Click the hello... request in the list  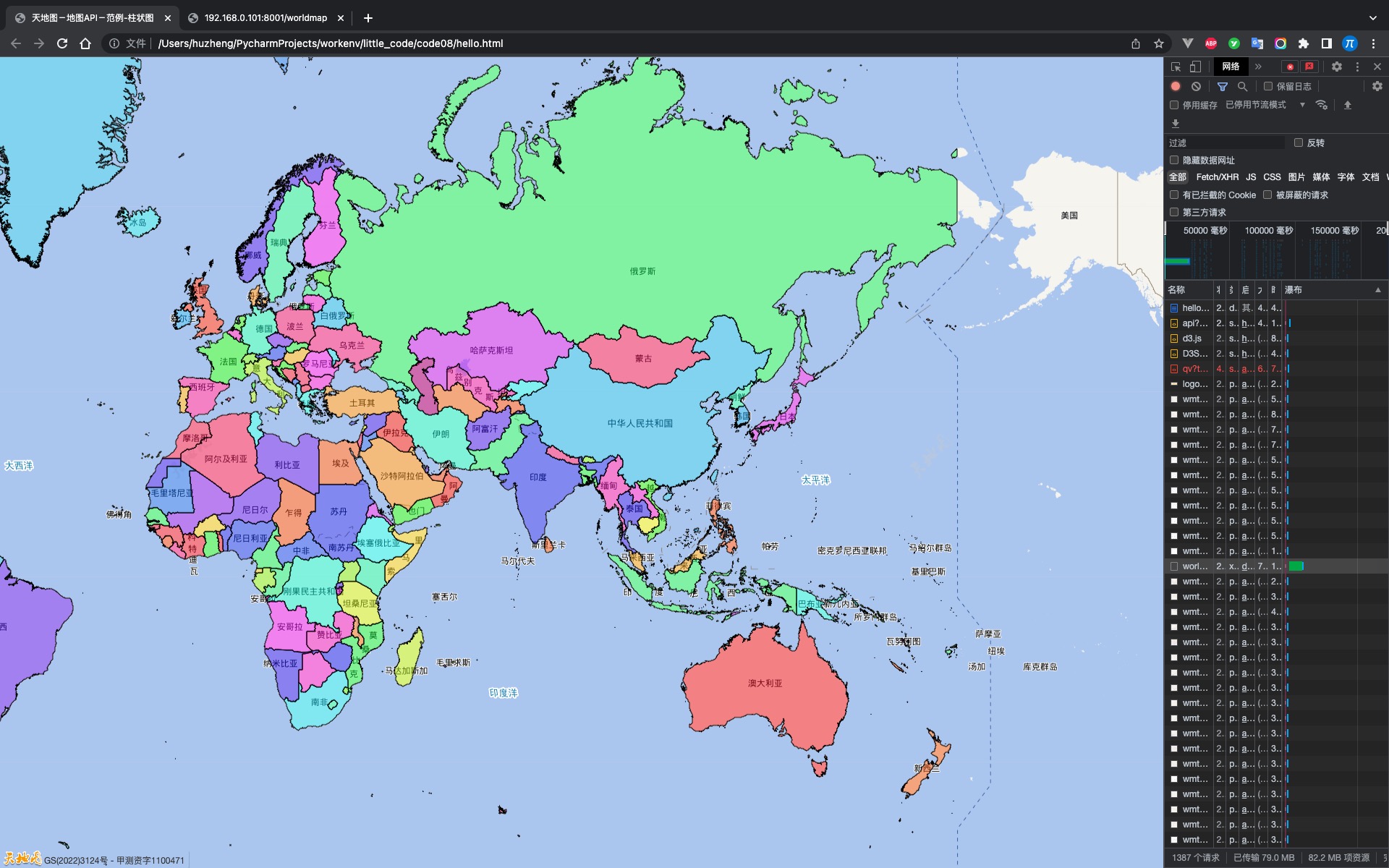pos(1195,308)
